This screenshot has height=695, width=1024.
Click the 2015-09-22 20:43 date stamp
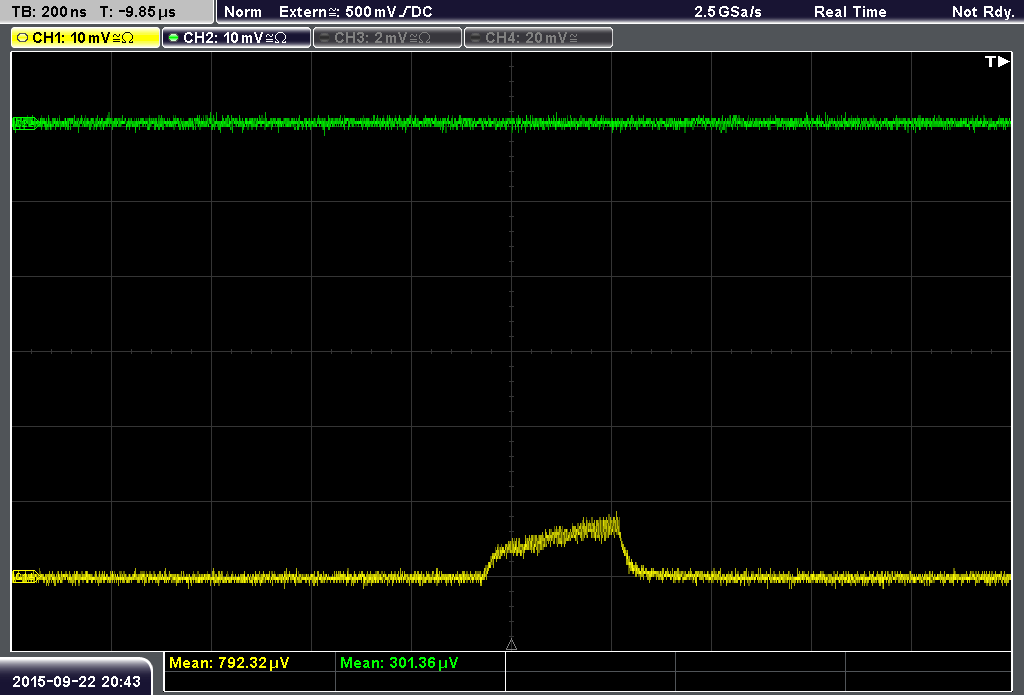pyautogui.click(x=76, y=681)
